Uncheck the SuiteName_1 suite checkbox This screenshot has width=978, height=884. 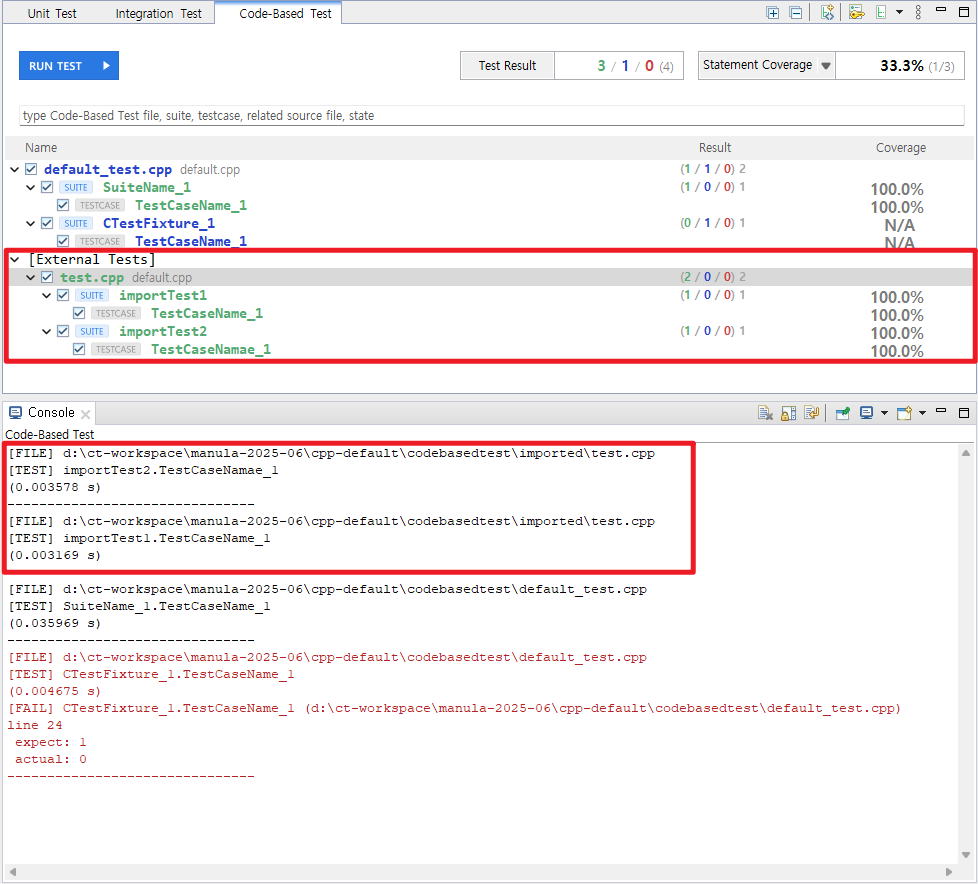coord(47,187)
